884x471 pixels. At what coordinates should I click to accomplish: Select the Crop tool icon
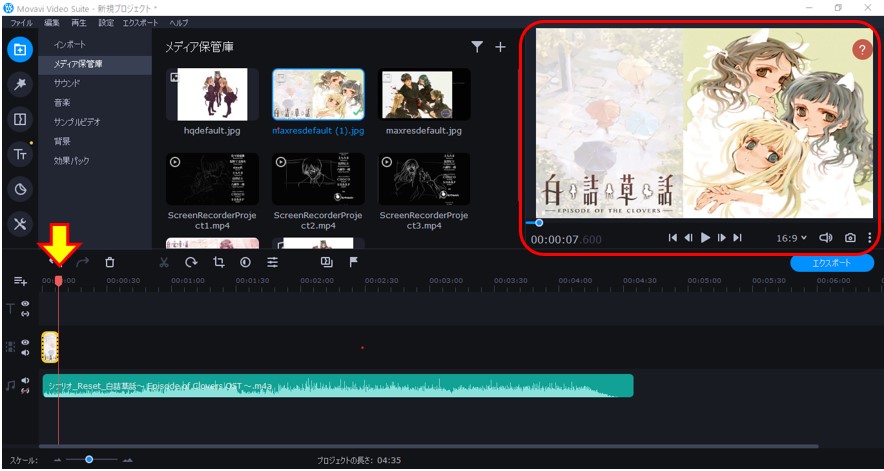(x=218, y=262)
